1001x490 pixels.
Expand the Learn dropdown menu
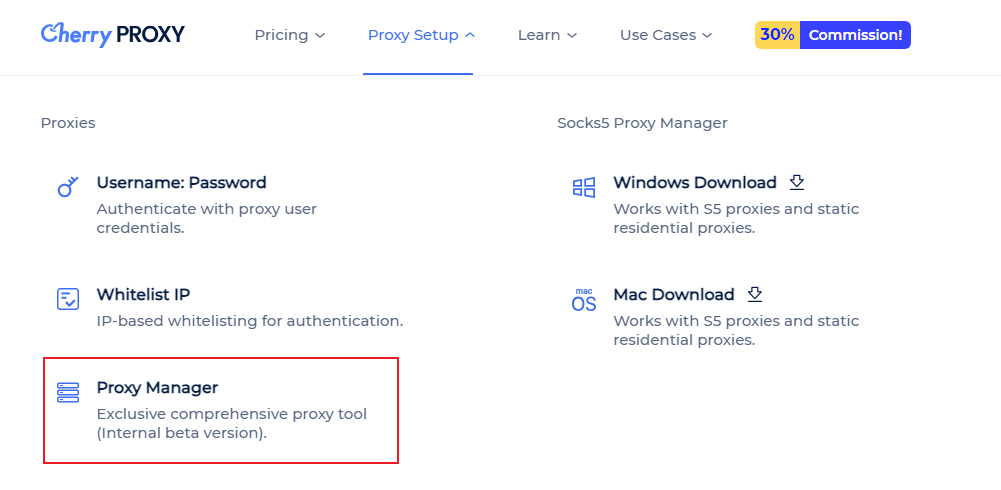click(547, 35)
